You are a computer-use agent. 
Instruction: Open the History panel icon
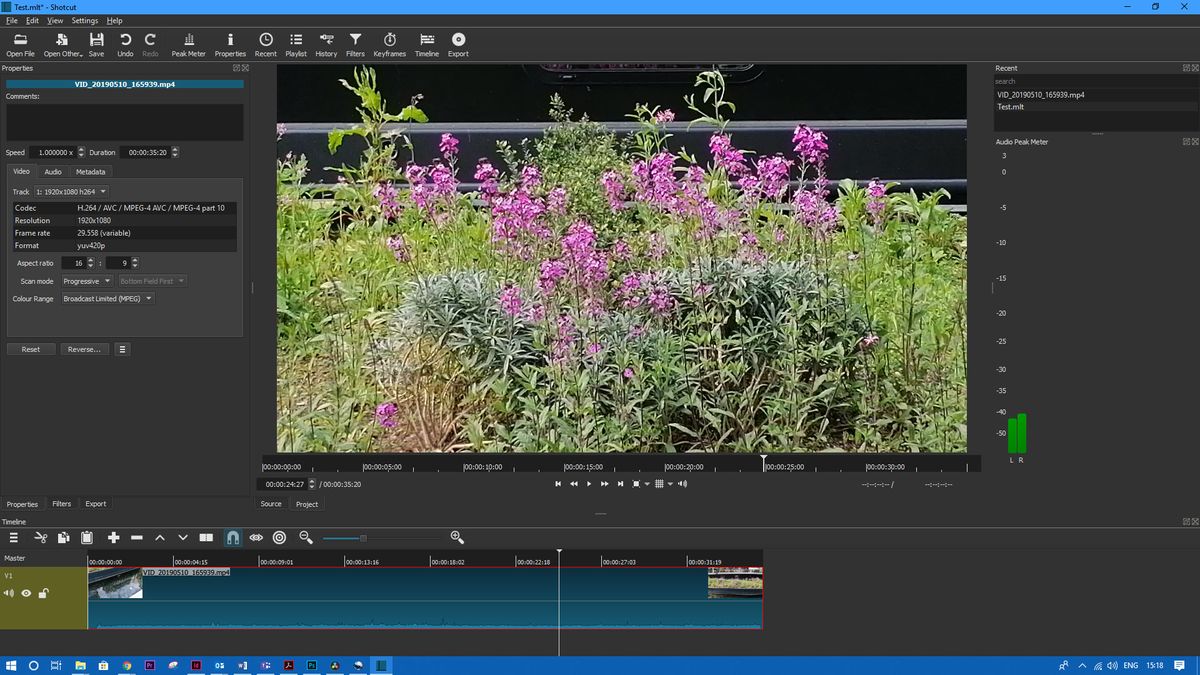(x=326, y=43)
